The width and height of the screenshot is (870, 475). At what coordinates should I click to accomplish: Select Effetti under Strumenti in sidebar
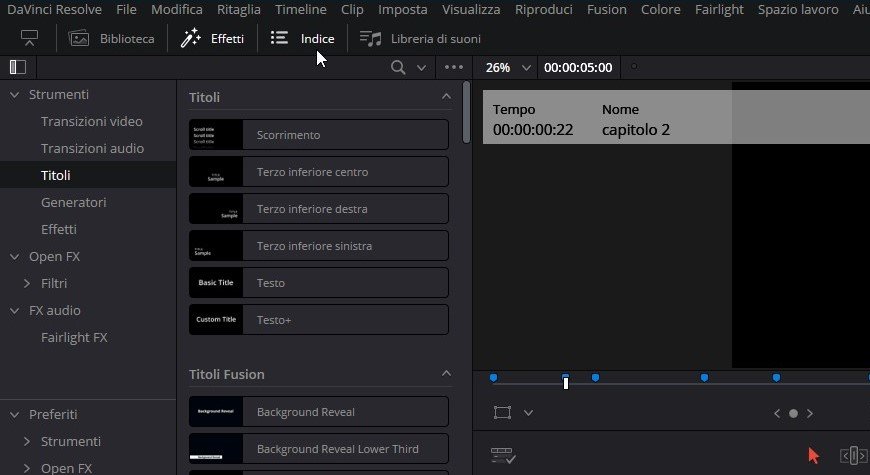click(58, 229)
